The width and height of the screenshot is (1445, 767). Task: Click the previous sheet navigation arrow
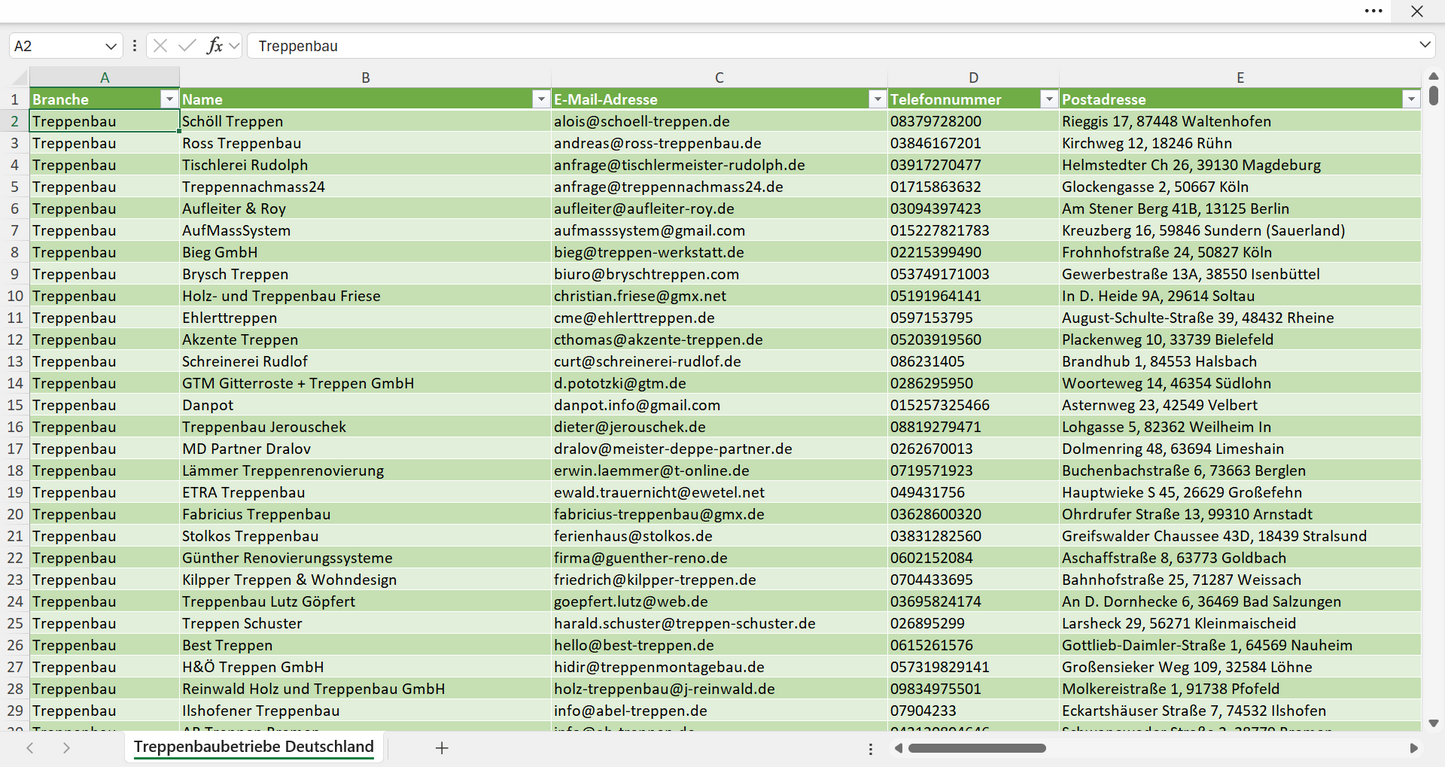pos(30,748)
